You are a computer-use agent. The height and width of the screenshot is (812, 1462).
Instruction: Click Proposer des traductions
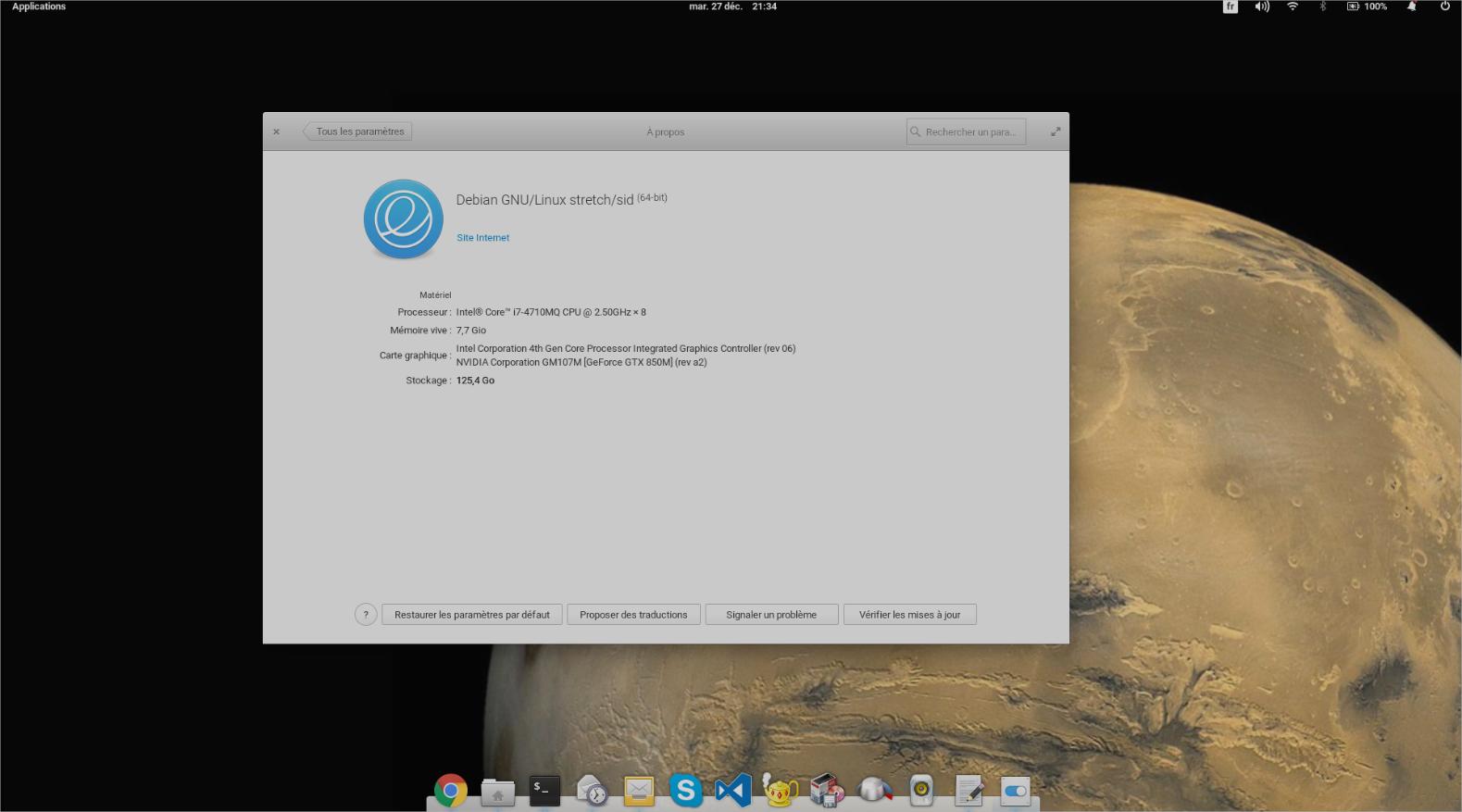click(633, 615)
